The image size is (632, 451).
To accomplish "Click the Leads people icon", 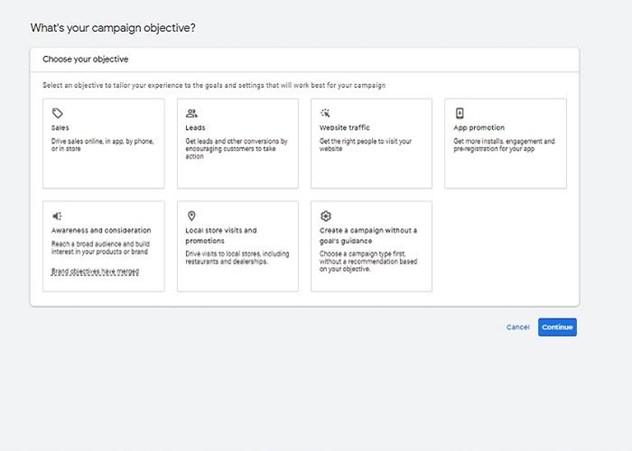I will coord(191,114).
